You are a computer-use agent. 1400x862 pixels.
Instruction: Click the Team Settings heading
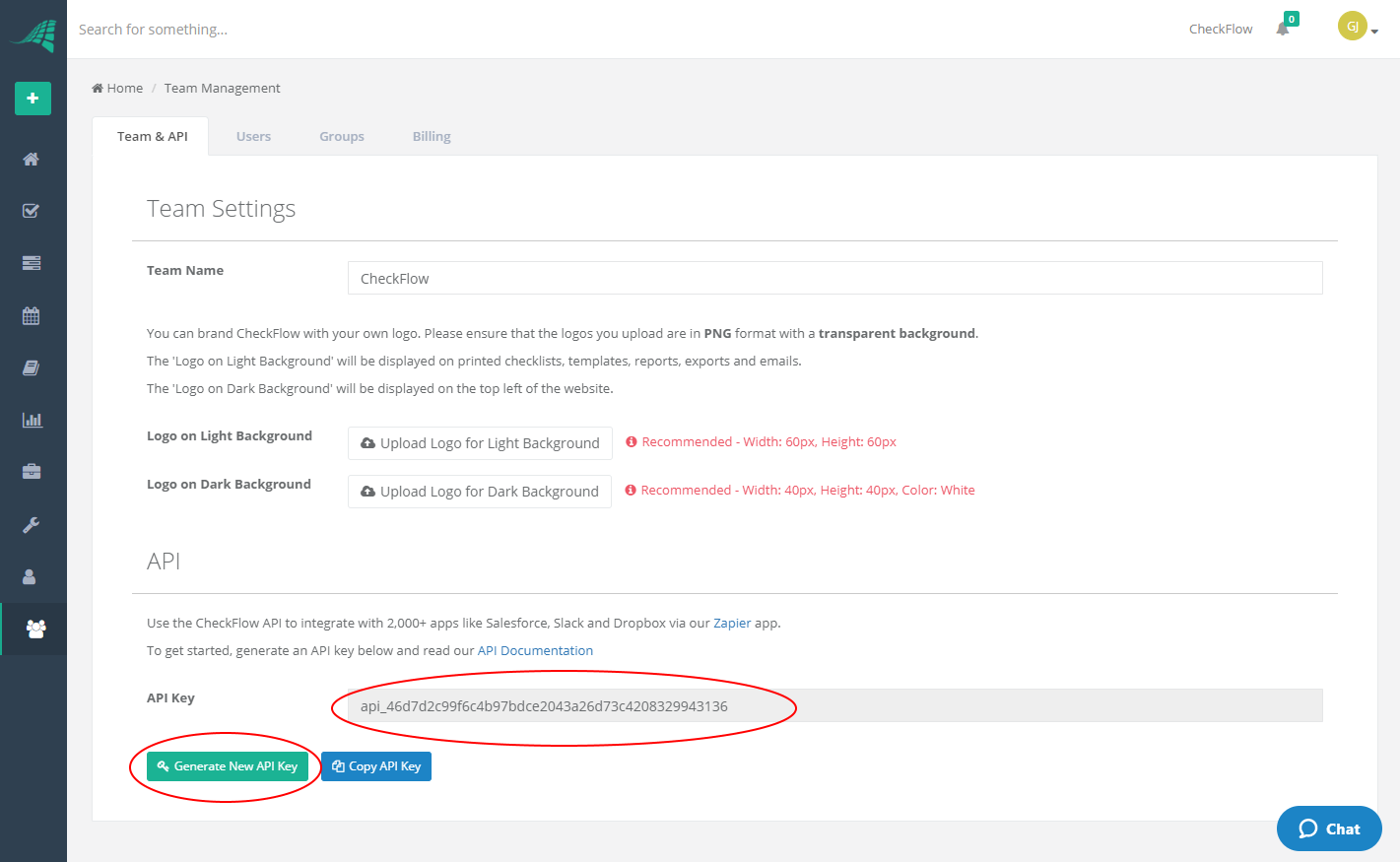pos(221,209)
